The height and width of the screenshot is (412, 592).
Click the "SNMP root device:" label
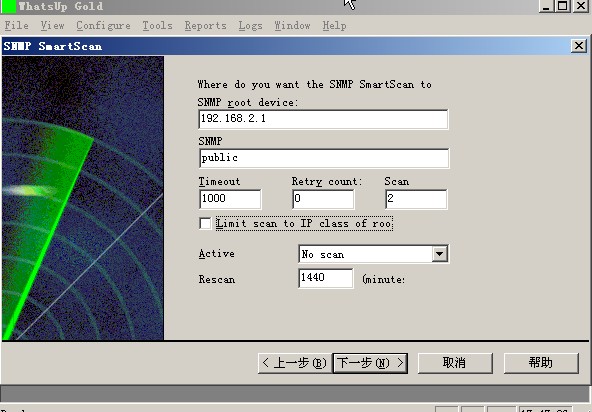[x=248, y=103]
